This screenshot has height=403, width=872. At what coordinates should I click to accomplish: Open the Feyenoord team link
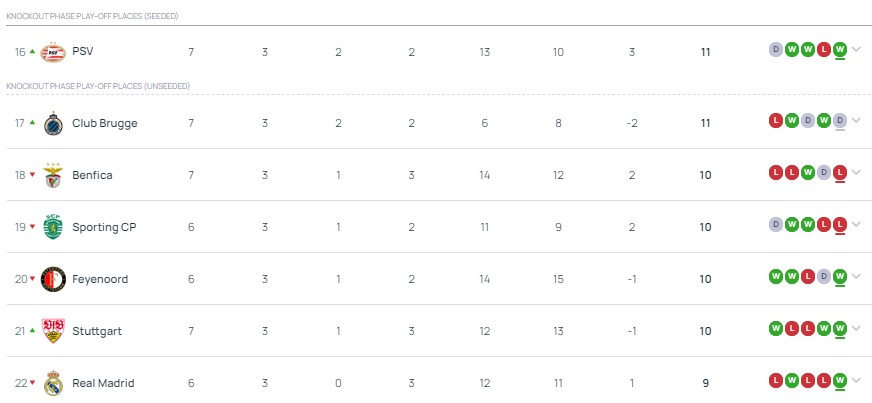pos(100,279)
